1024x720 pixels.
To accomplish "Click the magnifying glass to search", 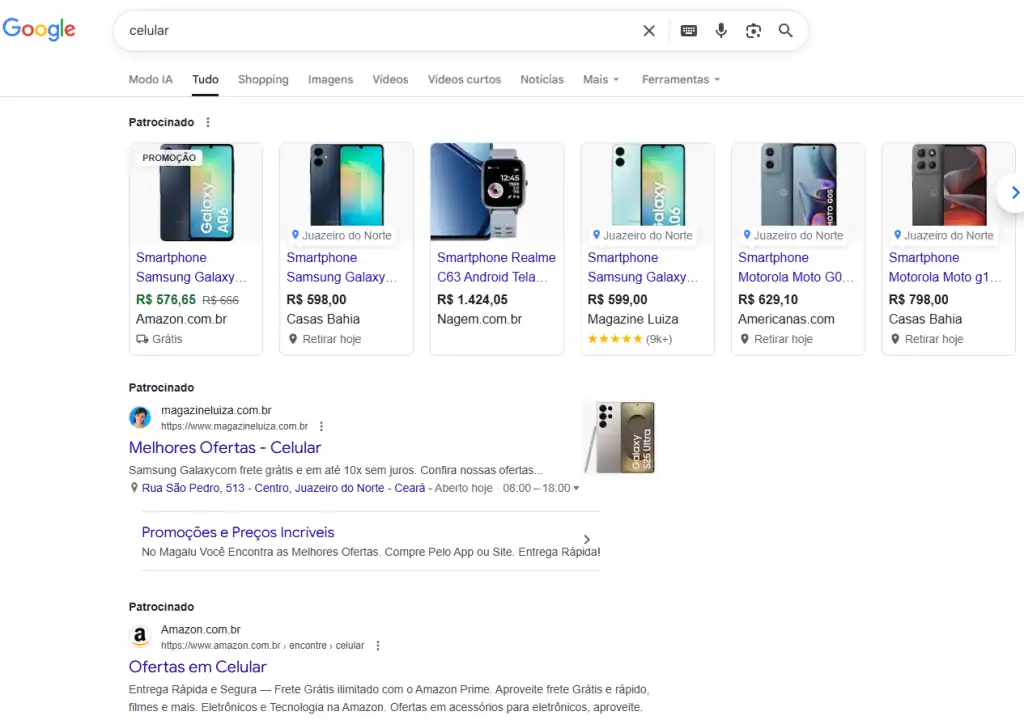I will pos(786,31).
